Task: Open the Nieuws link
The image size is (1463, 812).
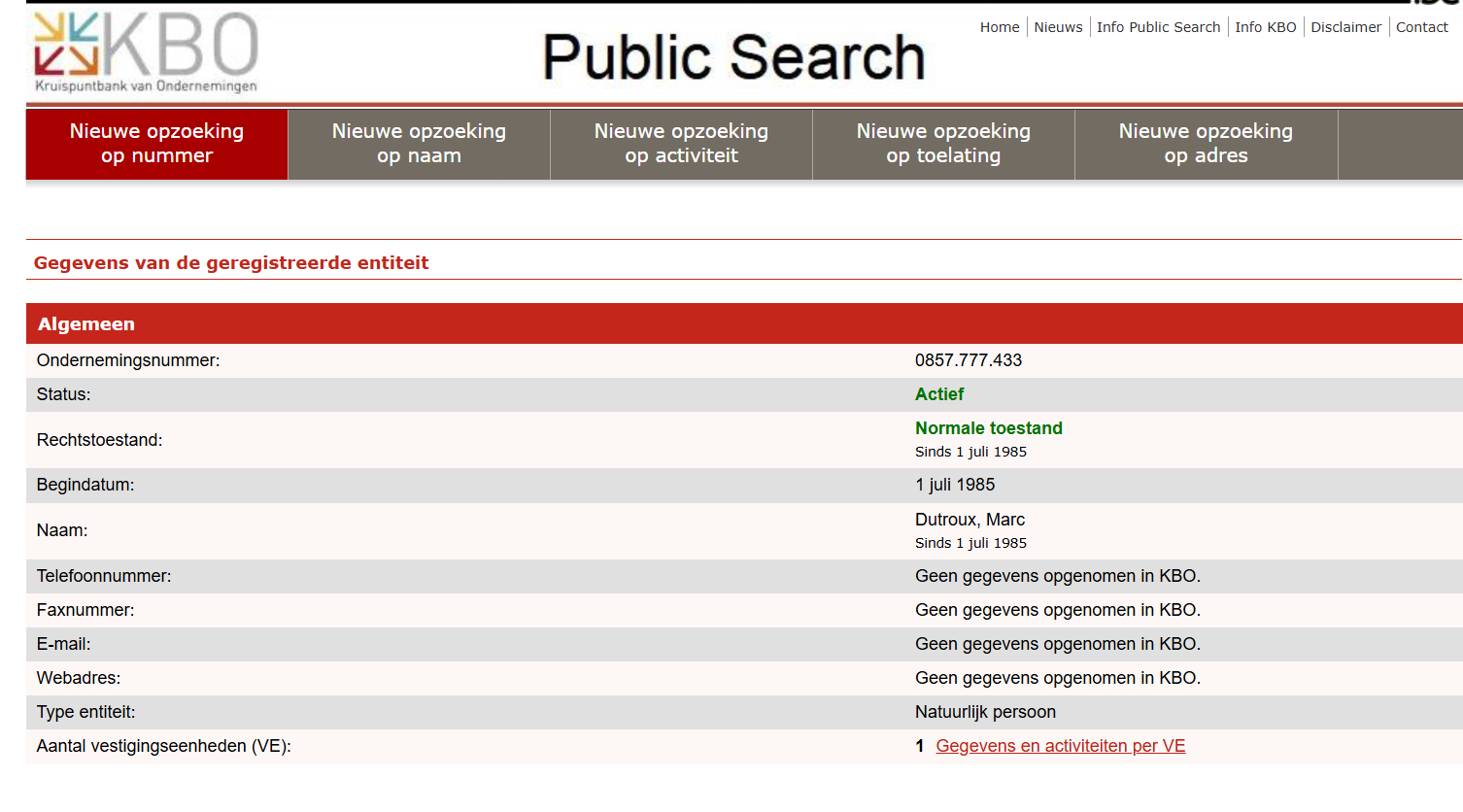Action: pyautogui.click(x=1058, y=27)
